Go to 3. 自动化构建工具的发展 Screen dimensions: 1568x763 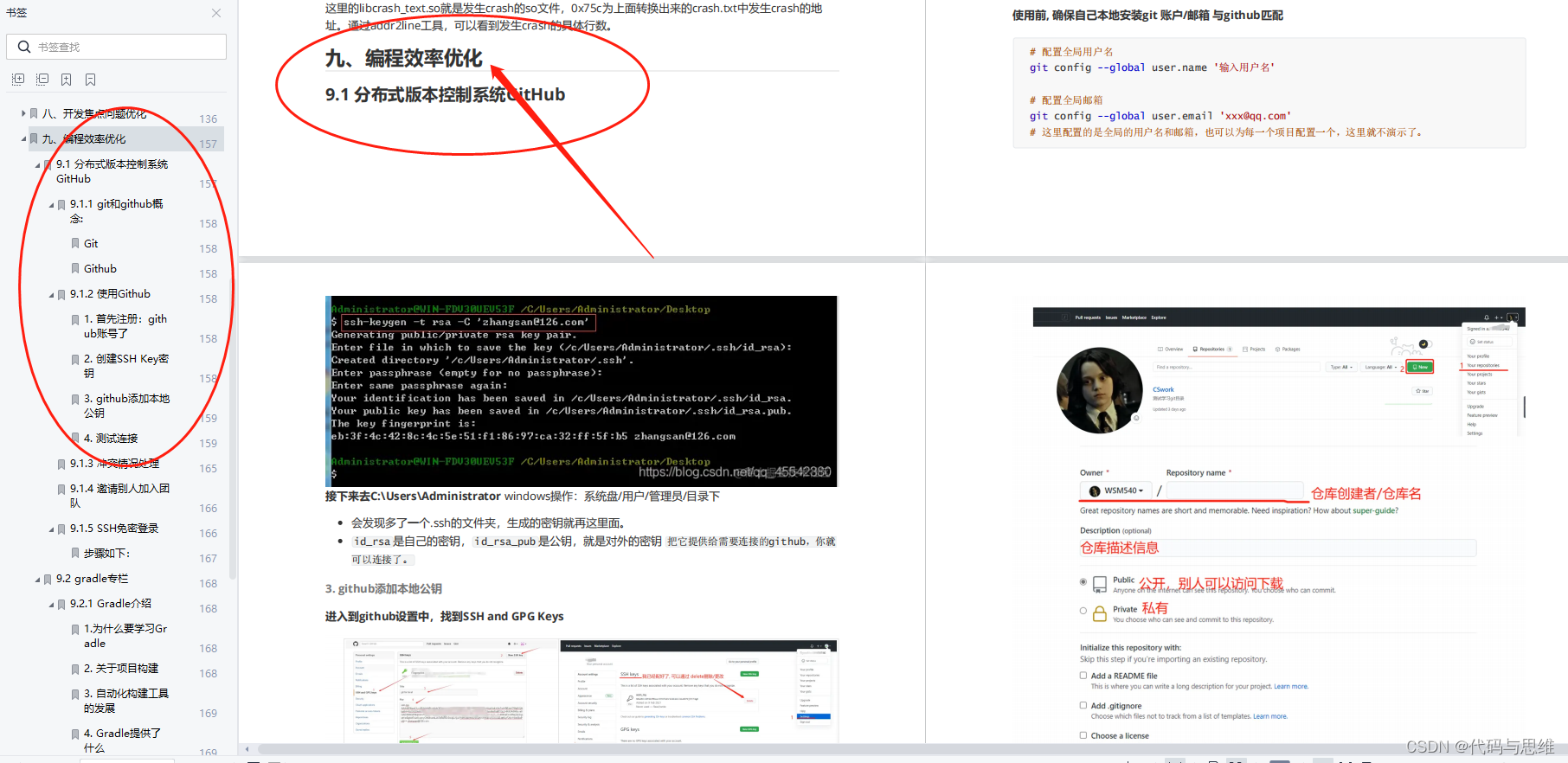click(126, 701)
